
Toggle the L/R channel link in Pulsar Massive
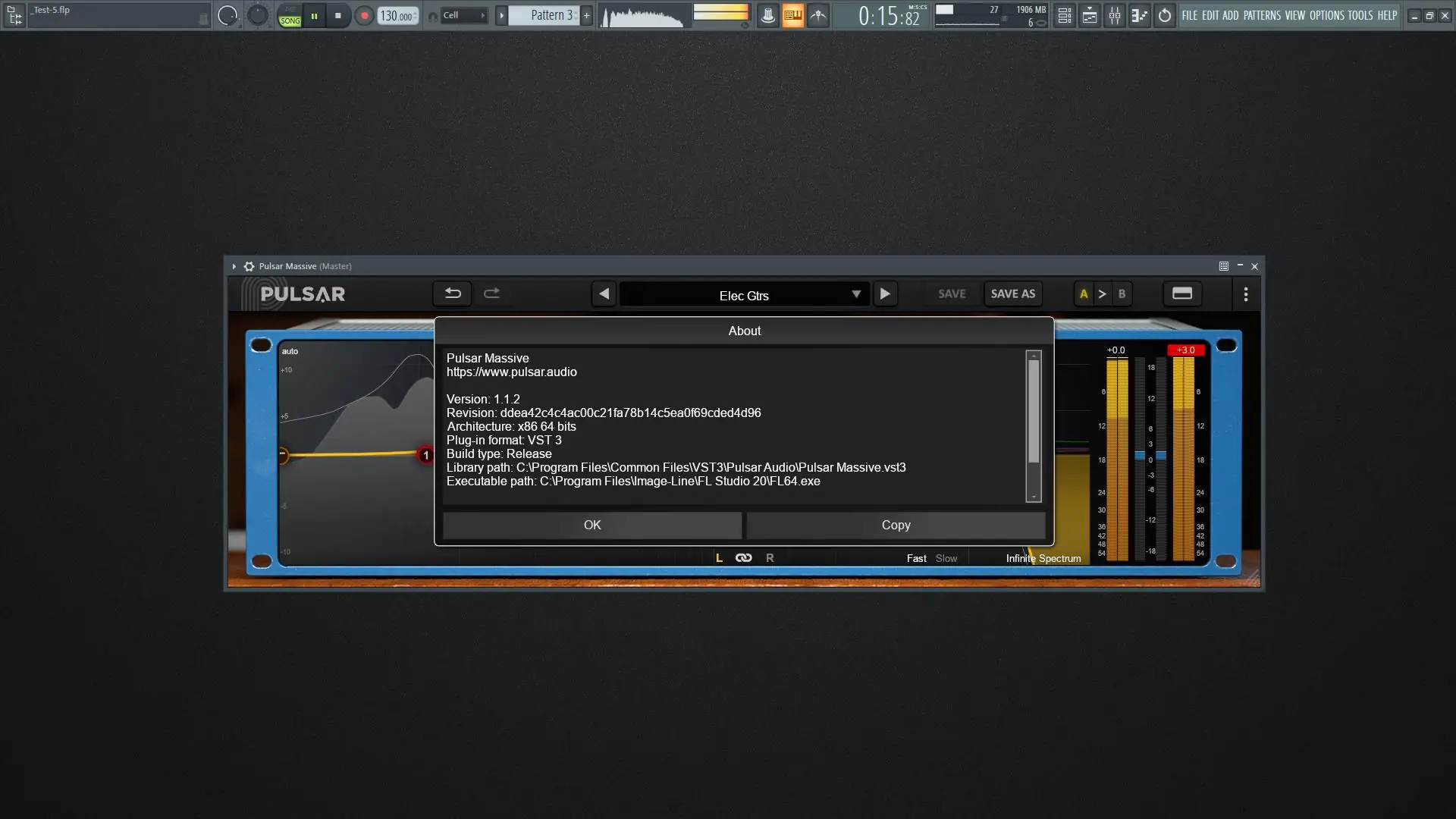point(743,557)
